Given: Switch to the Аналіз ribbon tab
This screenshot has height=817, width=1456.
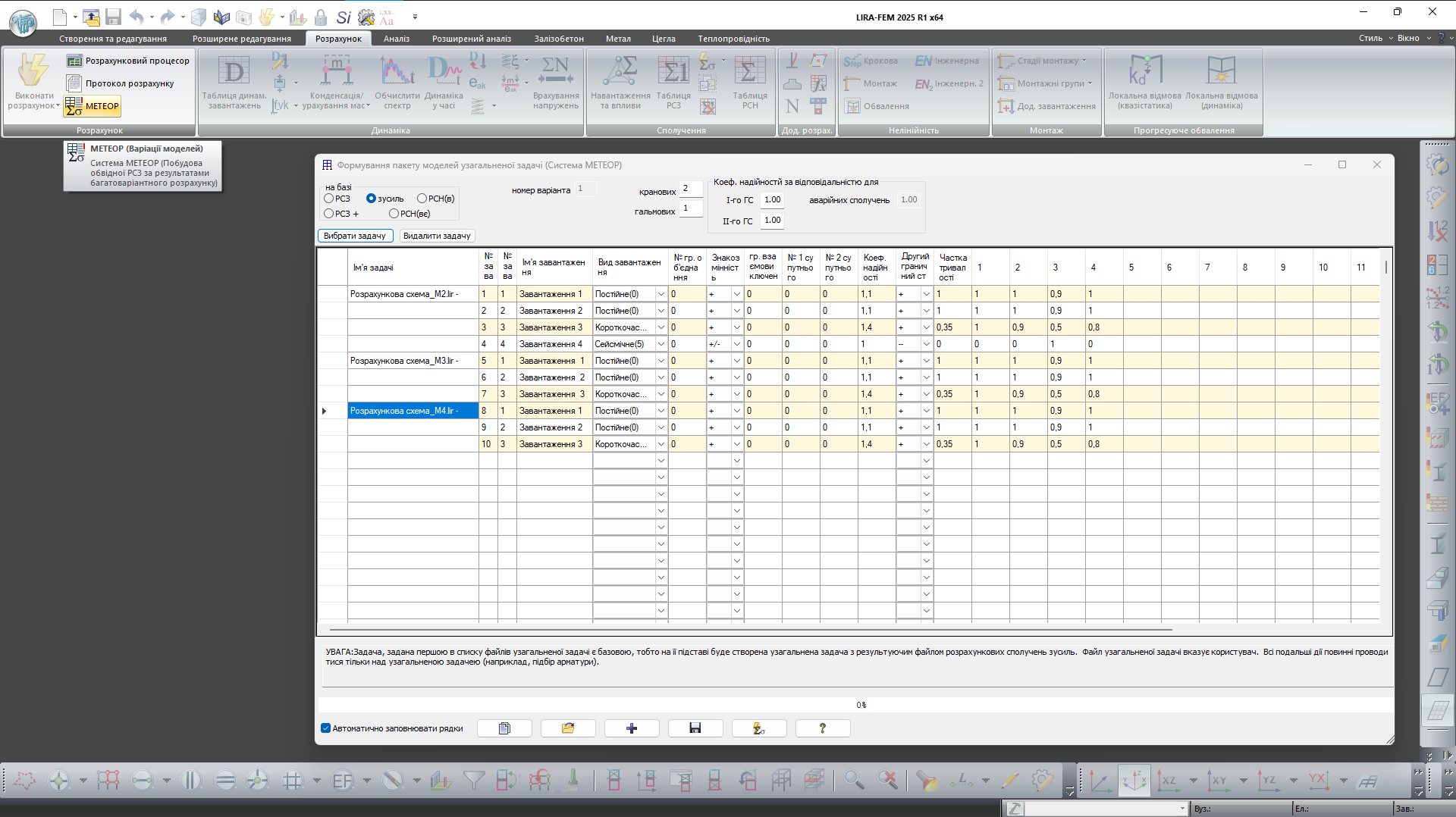Looking at the screenshot, I should pos(396,39).
